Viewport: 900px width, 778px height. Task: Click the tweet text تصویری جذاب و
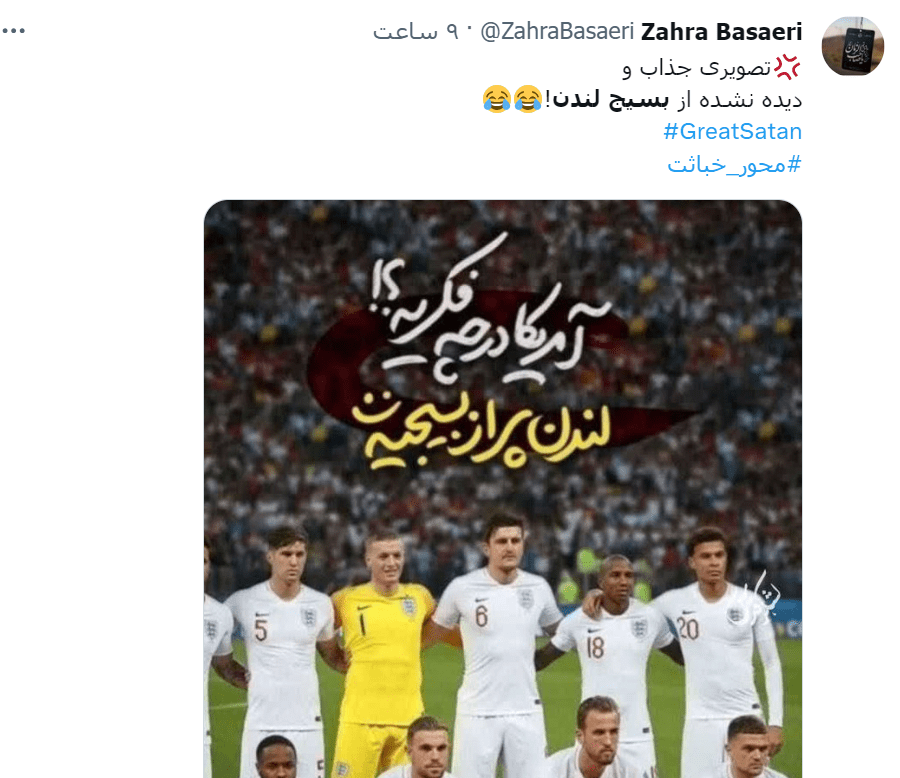tap(697, 68)
